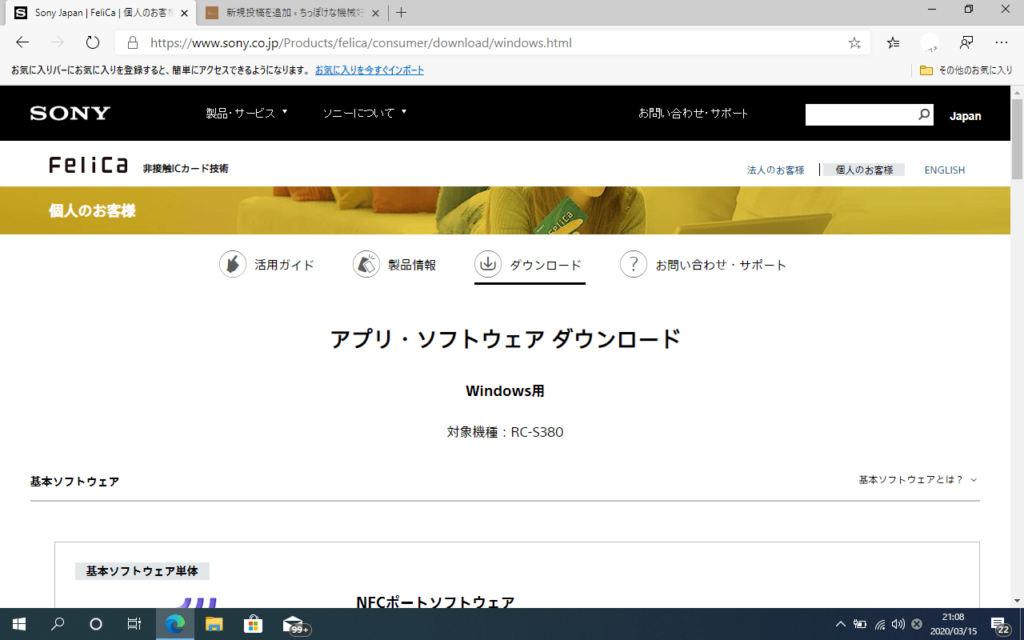The width and height of the screenshot is (1024, 640).
Task: Click 対象機種：RC-S380 text
Action: point(505,432)
